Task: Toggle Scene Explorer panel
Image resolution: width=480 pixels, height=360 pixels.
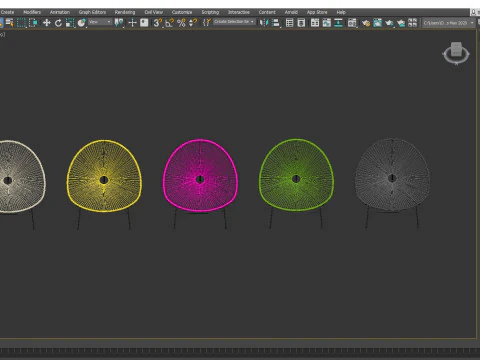Action: click(x=289, y=23)
